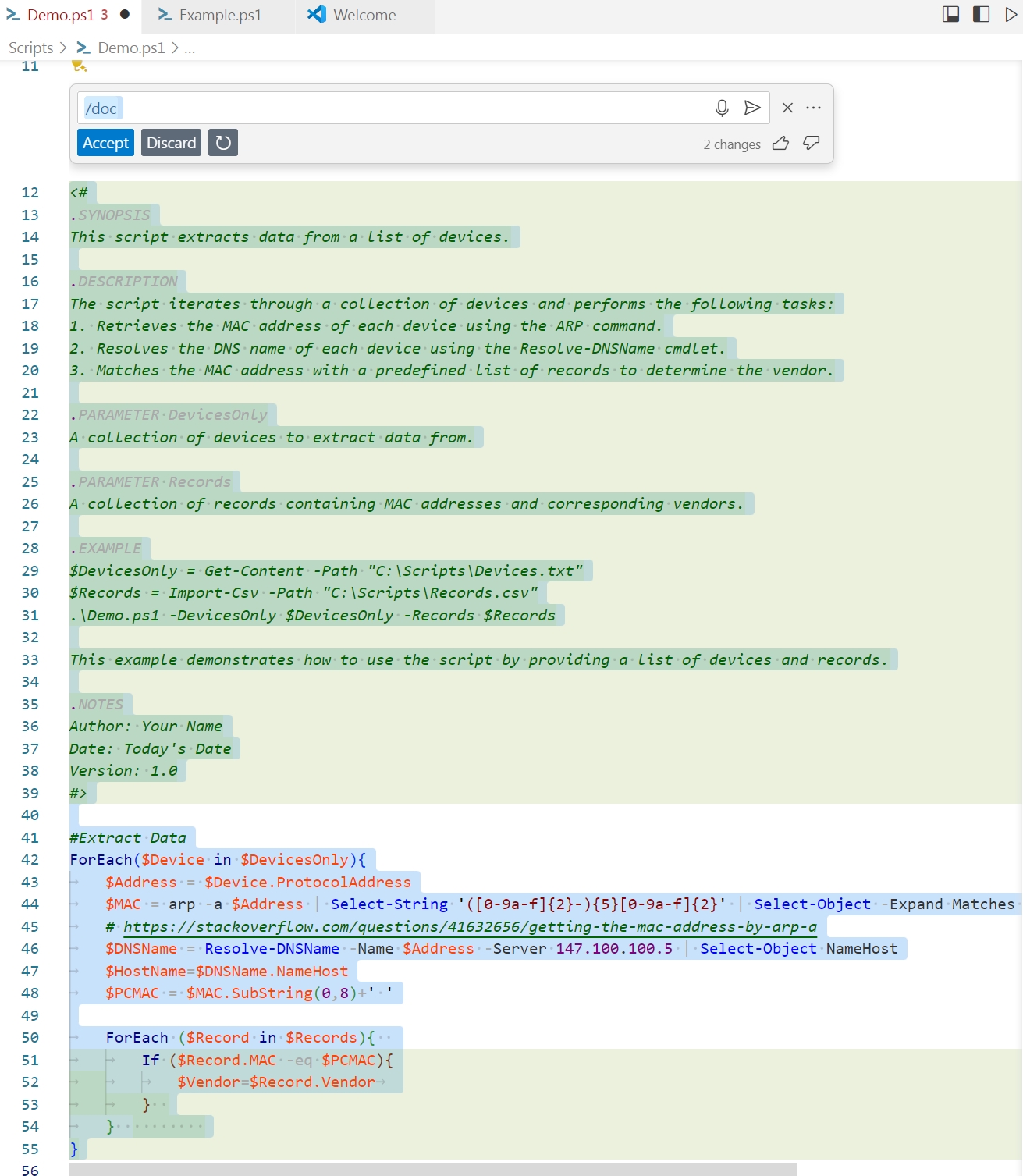Expand the breadcrumb chevron after Scripts
Viewport: 1023px width, 1176px height.
click(x=62, y=48)
